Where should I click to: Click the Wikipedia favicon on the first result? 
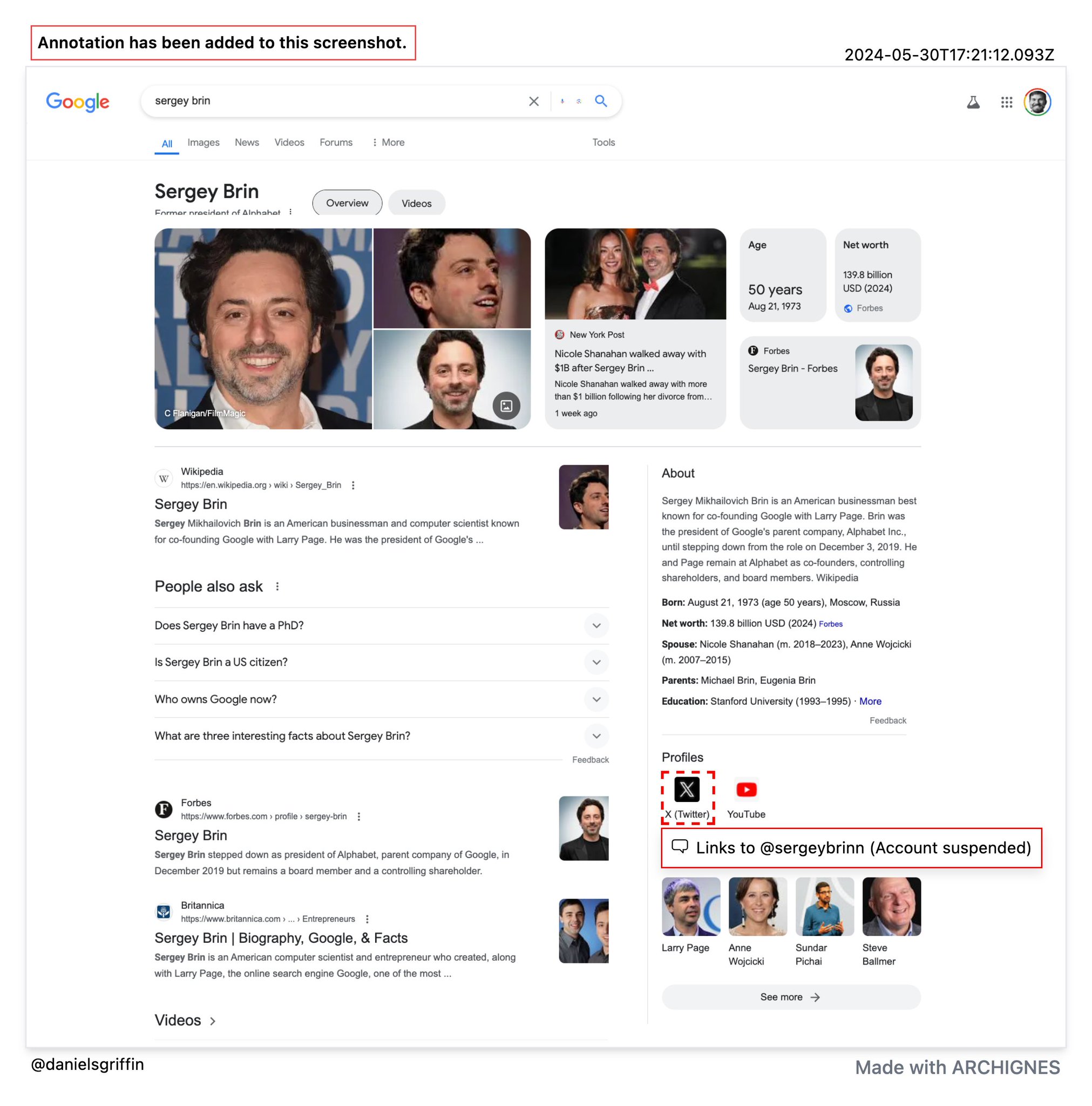(164, 478)
